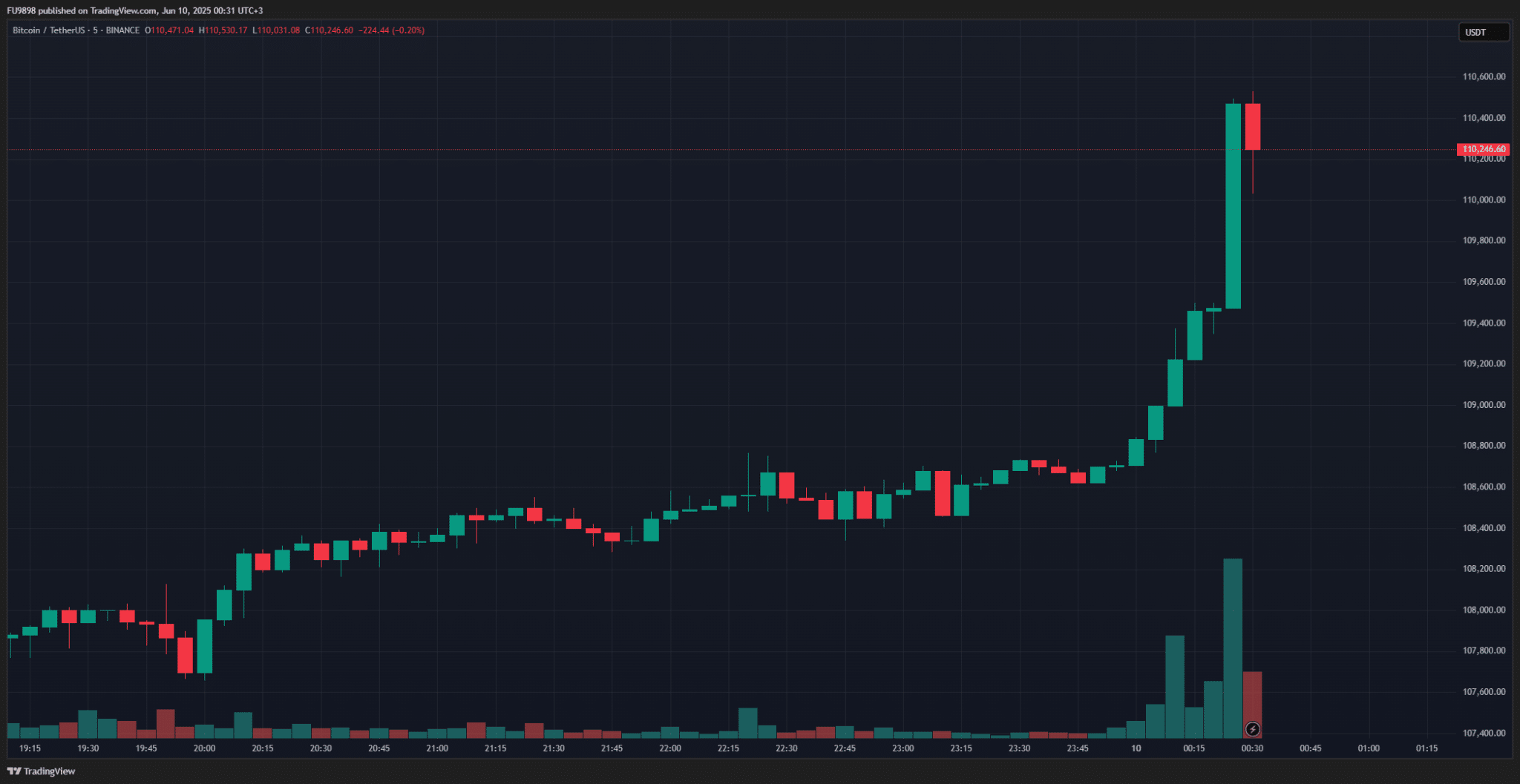The height and width of the screenshot is (784, 1520).
Task: Click the 110,600.00 price axis label
Action: 1484,76
